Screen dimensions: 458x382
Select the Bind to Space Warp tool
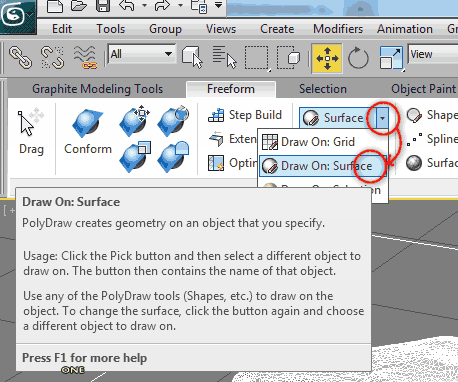tap(85, 58)
